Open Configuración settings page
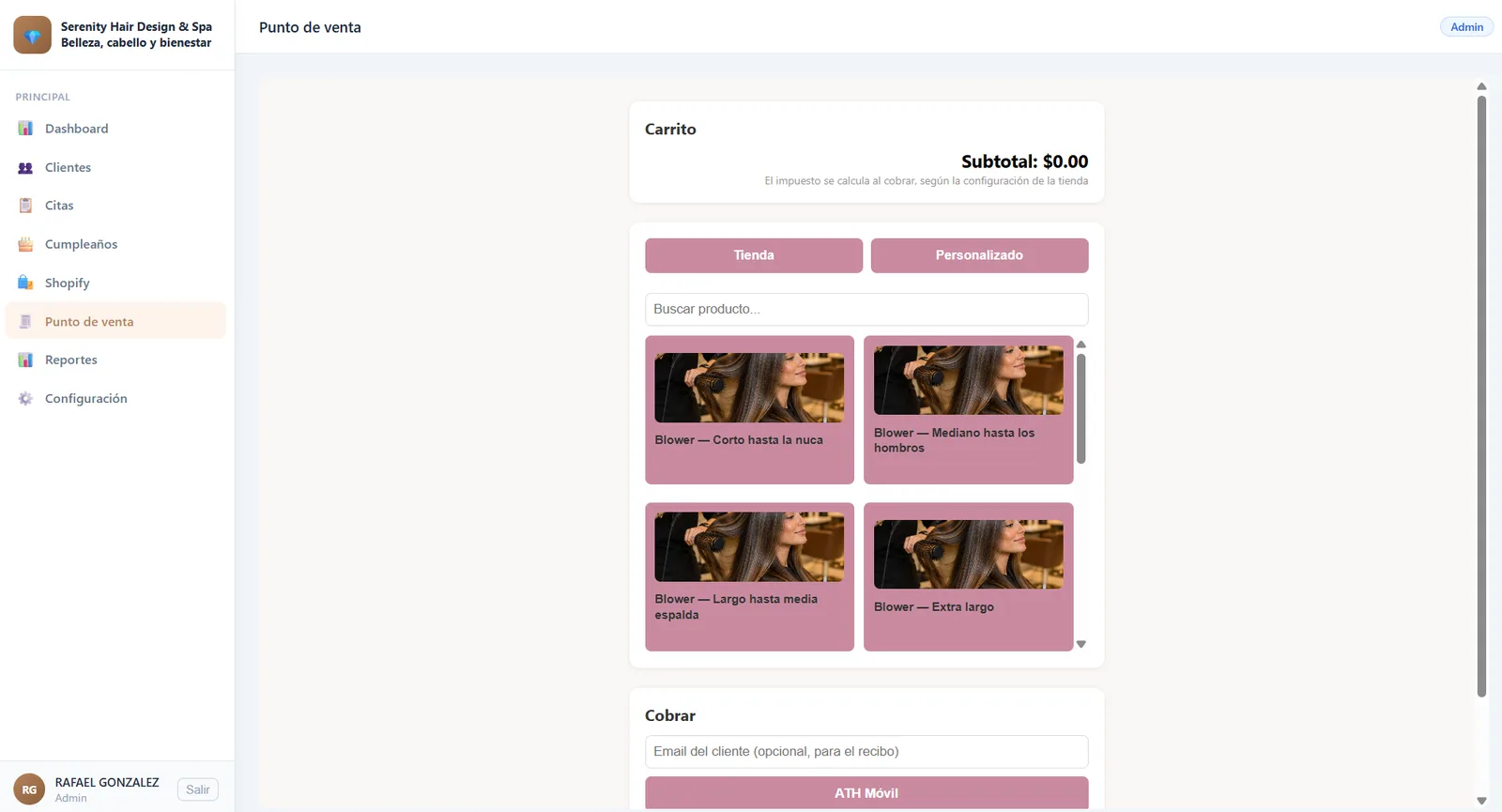Image resolution: width=1502 pixels, height=812 pixels. point(115,398)
